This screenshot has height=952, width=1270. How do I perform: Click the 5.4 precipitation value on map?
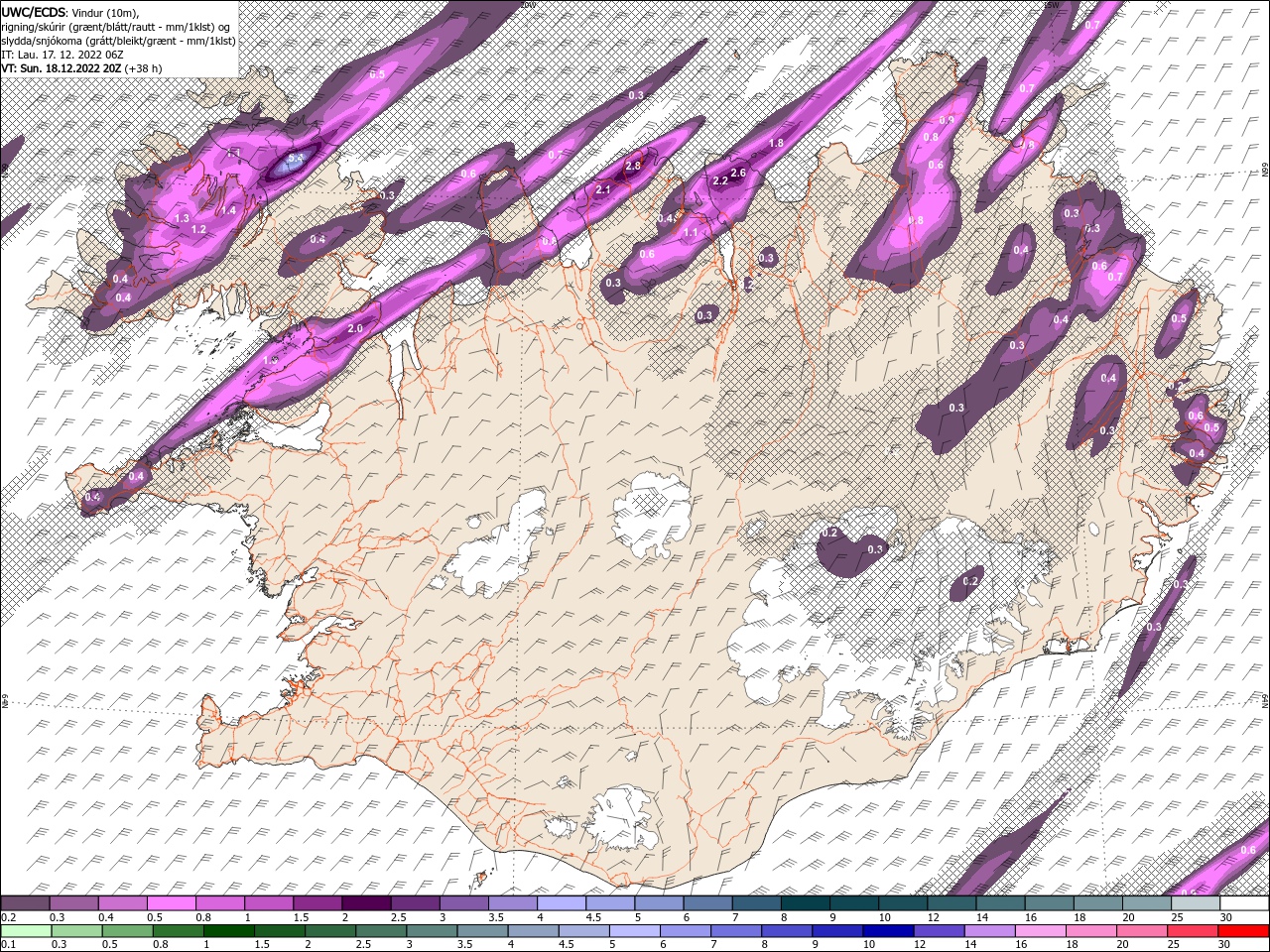pyautogui.click(x=296, y=159)
